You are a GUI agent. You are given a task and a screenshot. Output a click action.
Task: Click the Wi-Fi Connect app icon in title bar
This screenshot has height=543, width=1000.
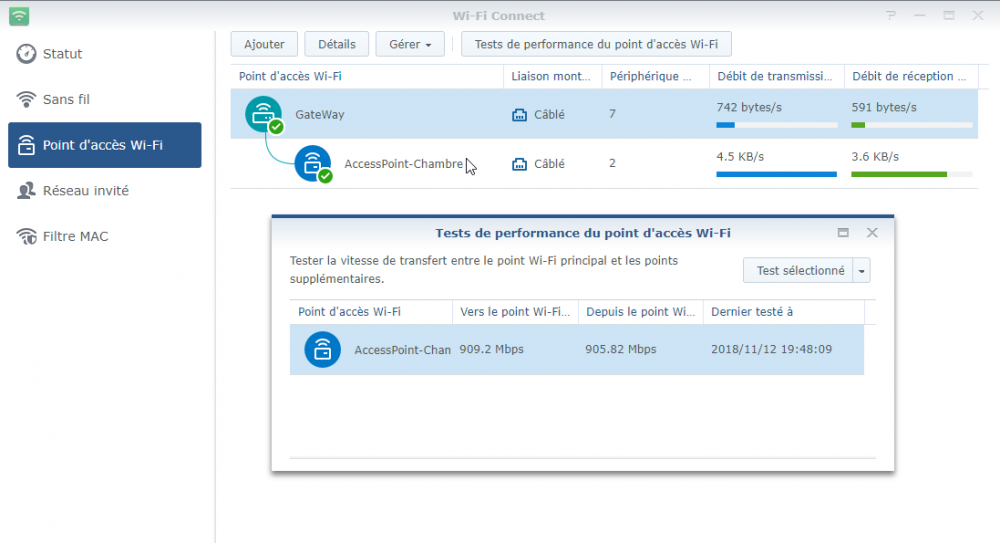[19, 15]
